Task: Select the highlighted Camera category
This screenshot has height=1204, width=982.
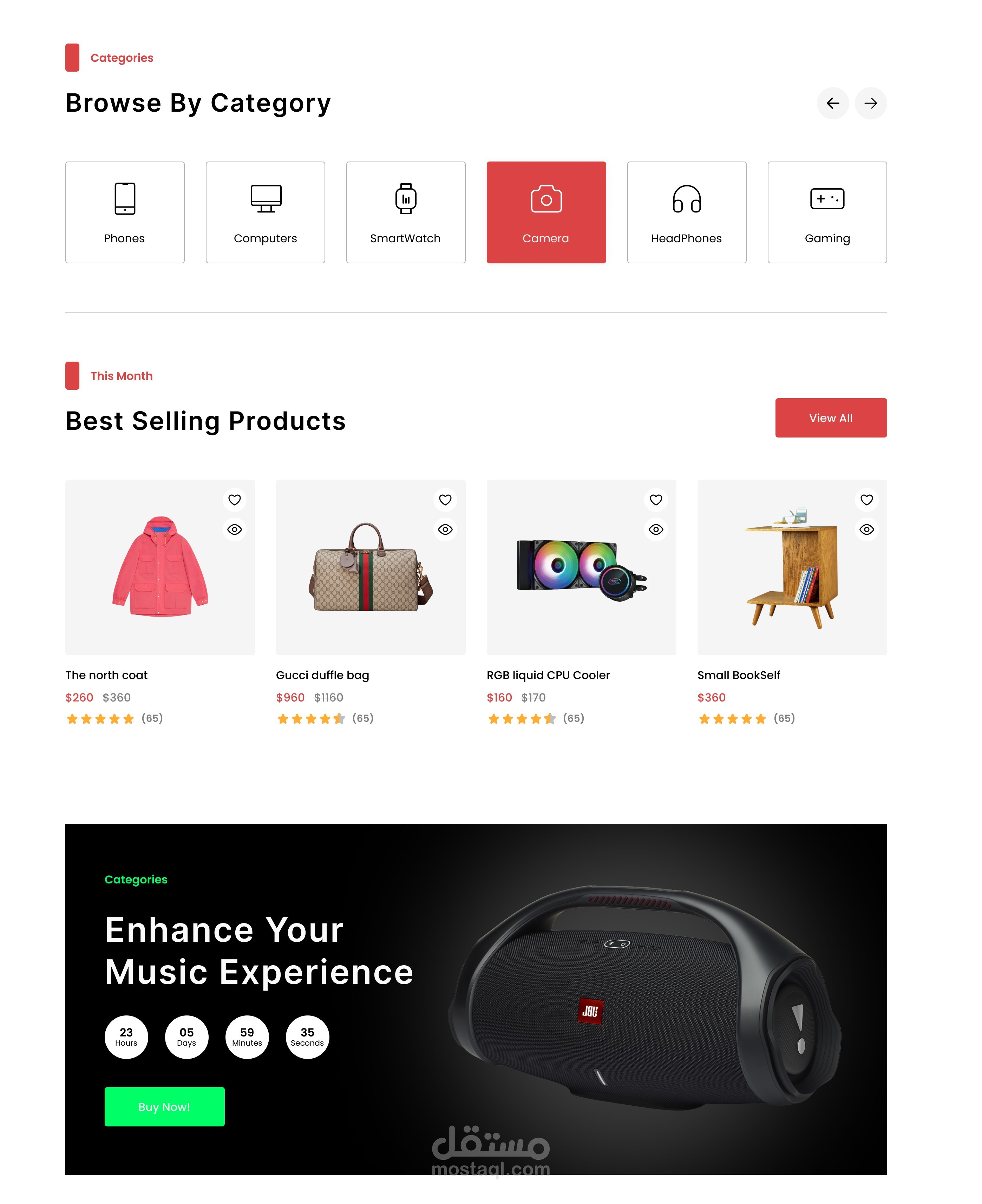Action: point(546,212)
